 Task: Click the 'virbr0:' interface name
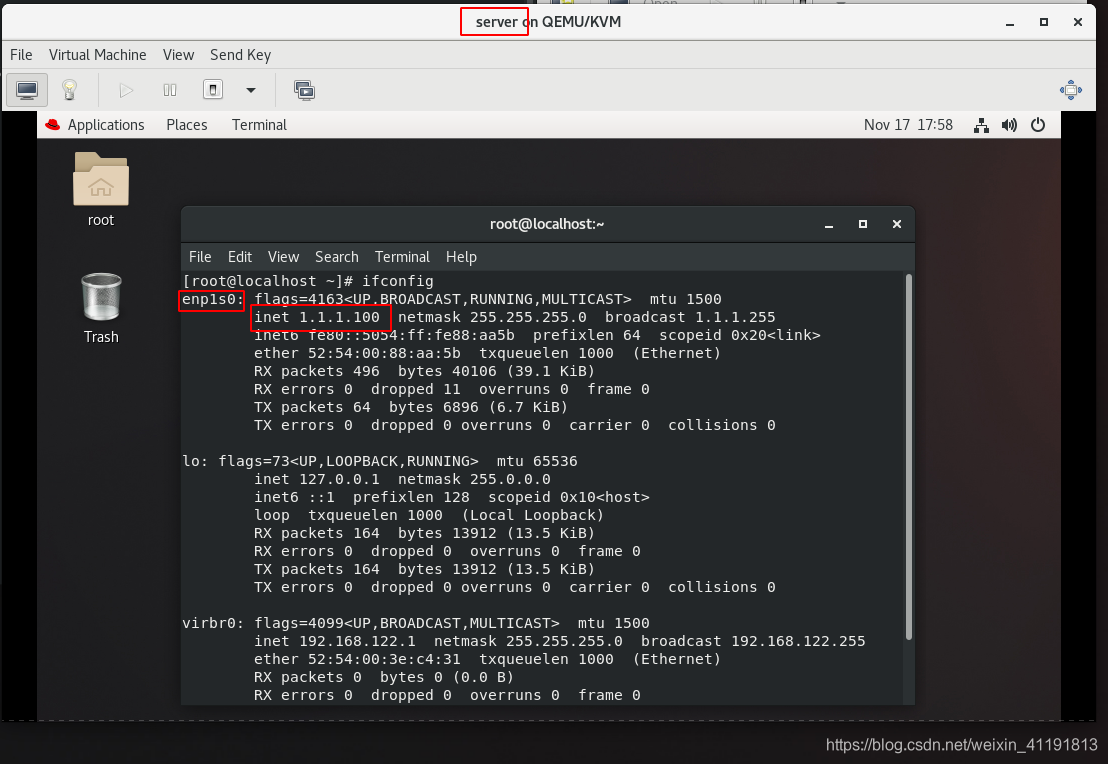pyautogui.click(x=213, y=623)
